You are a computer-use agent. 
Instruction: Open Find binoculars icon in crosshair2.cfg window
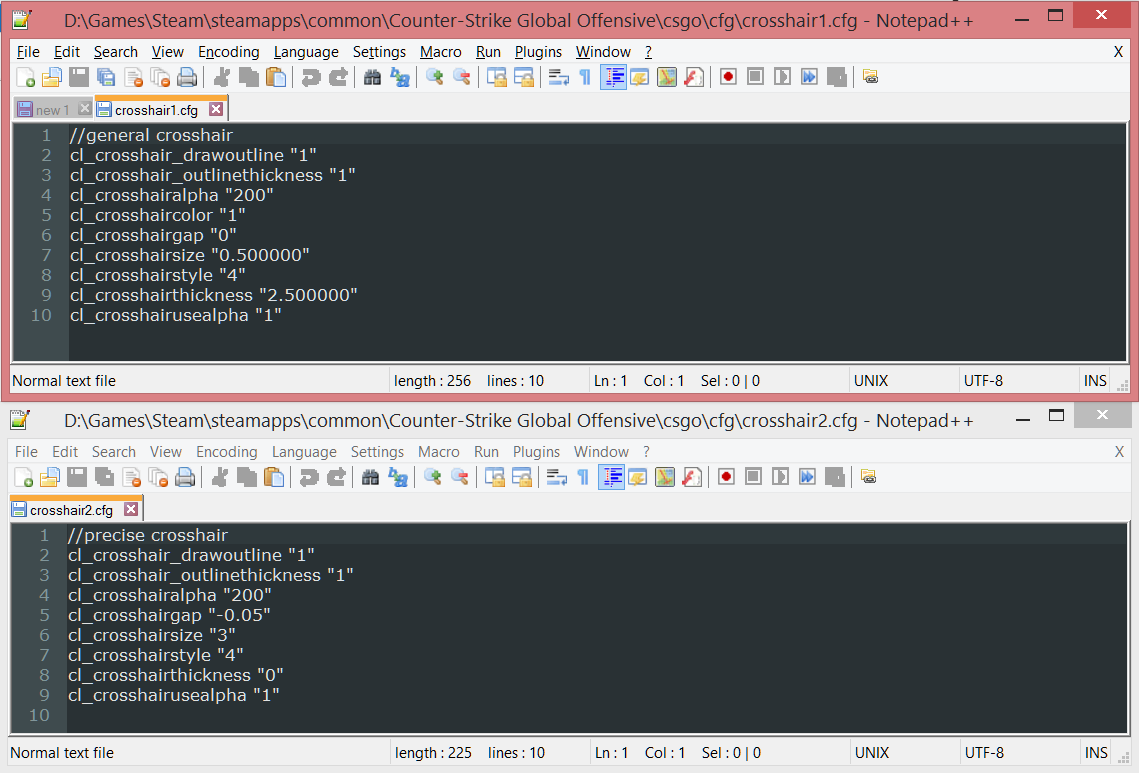point(370,477)
